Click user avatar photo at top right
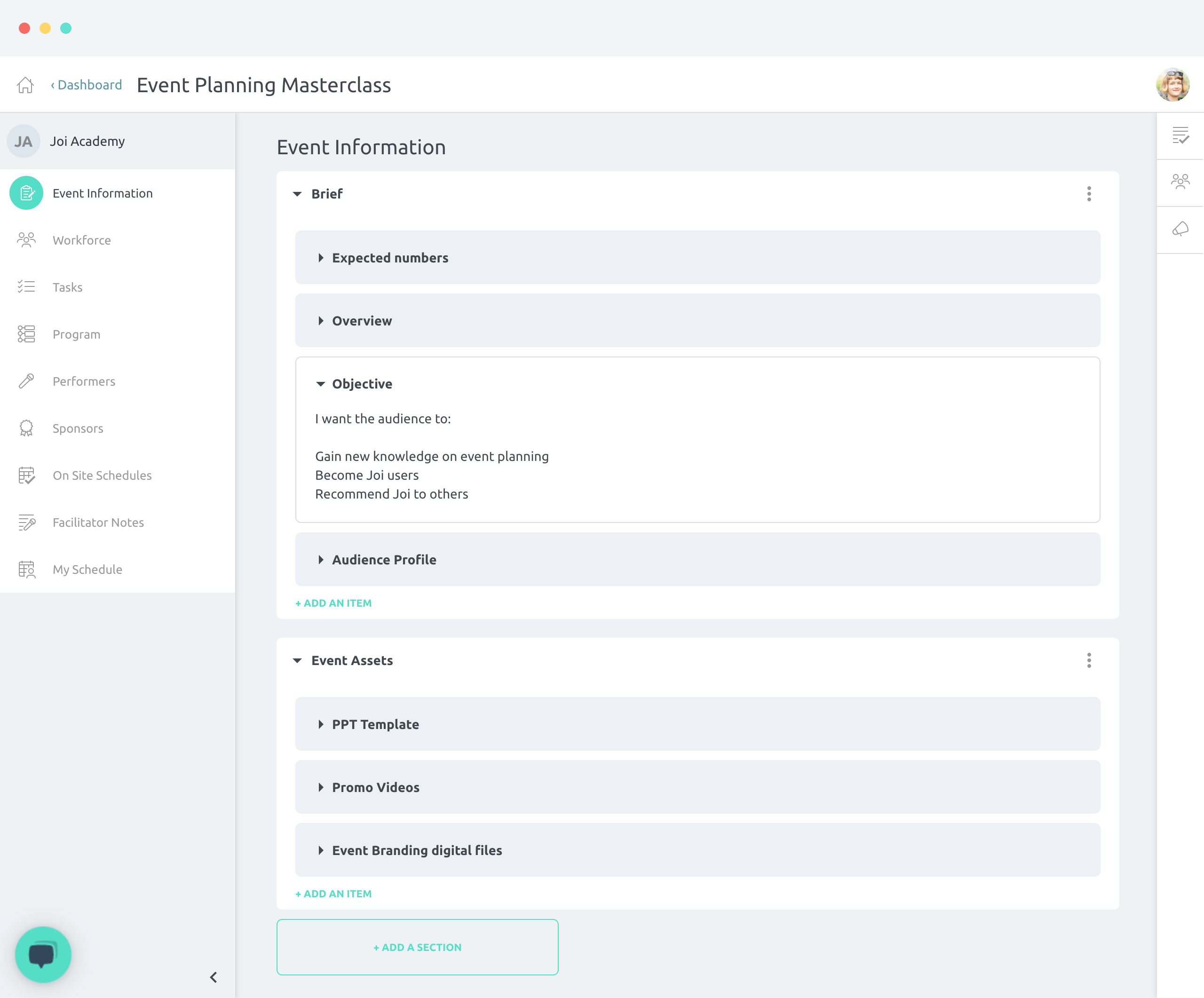The image size is (1204, 998). coord(1172,85)
